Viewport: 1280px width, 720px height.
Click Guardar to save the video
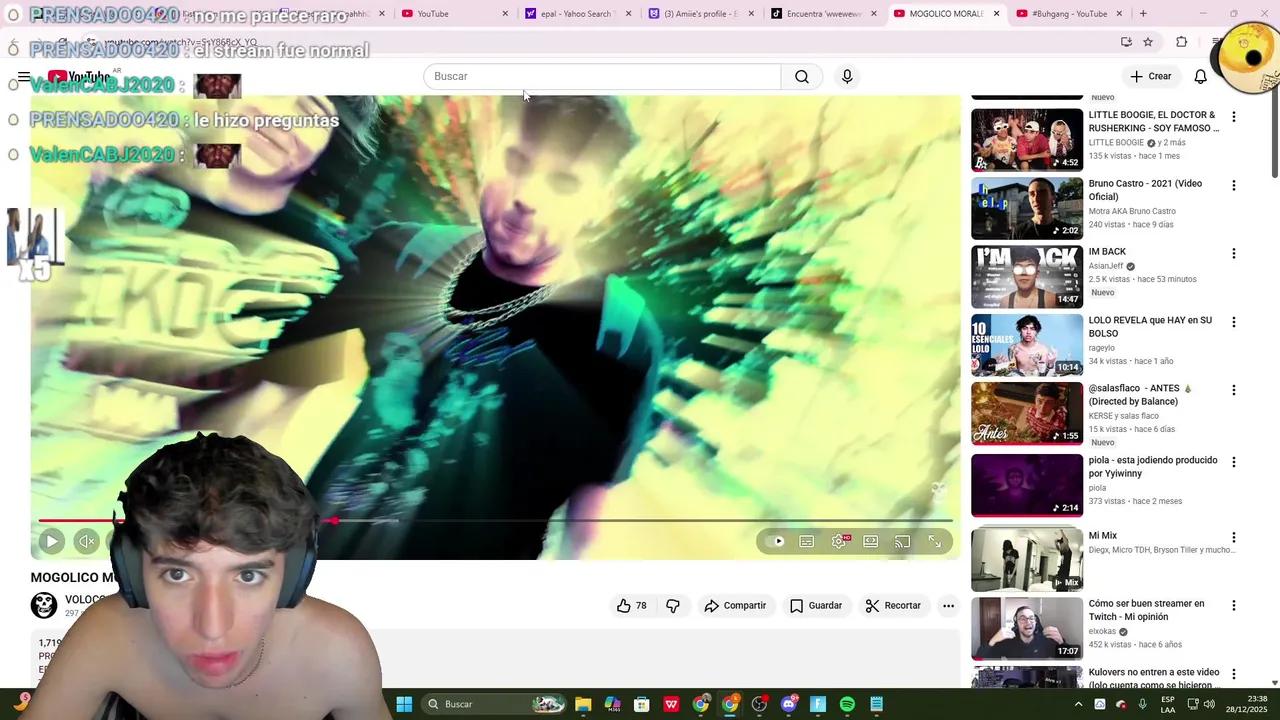click(x=816, y=605)
